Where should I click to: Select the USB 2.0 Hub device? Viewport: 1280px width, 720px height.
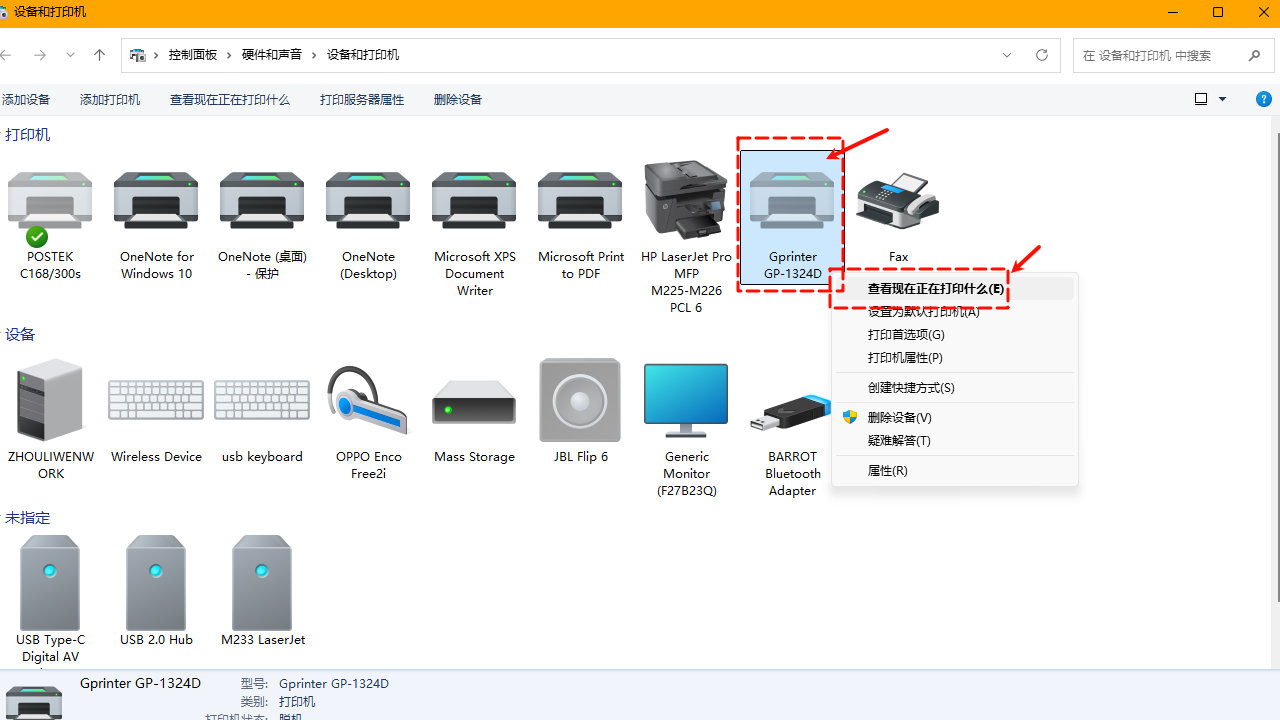pos(156,583)
